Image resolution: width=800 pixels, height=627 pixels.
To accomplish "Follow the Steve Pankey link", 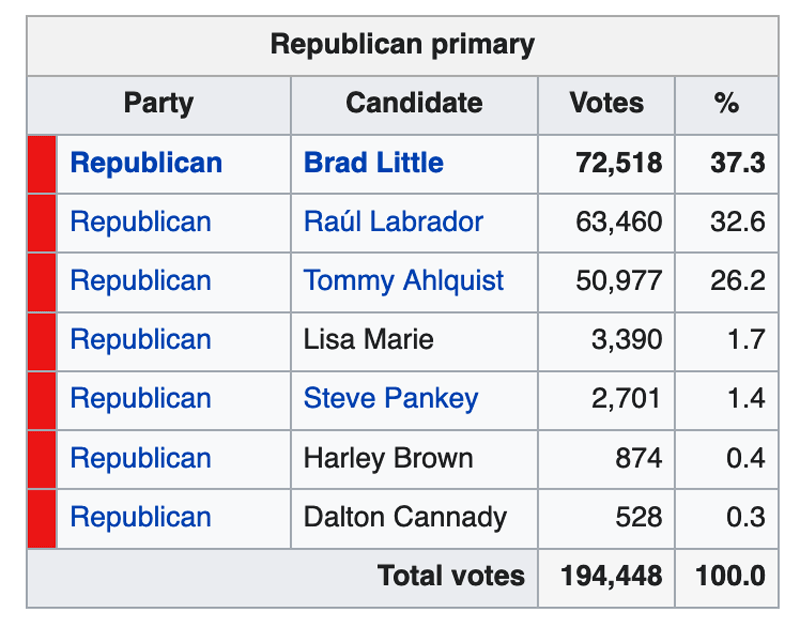I will click(x=390, y=399).
